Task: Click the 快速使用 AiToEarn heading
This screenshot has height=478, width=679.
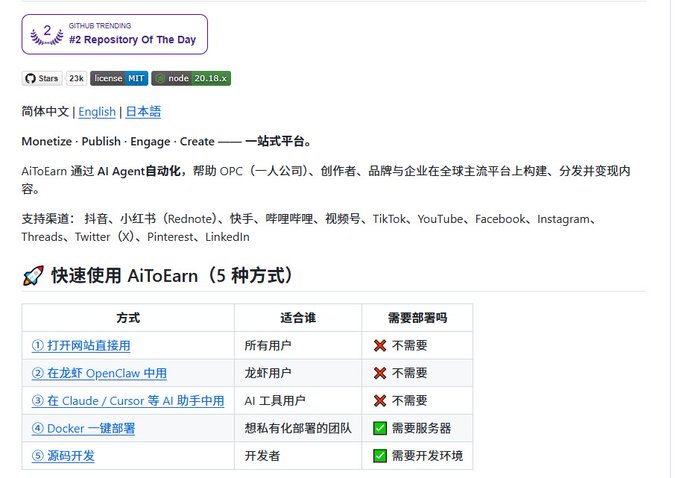Action: pos(172,275)
